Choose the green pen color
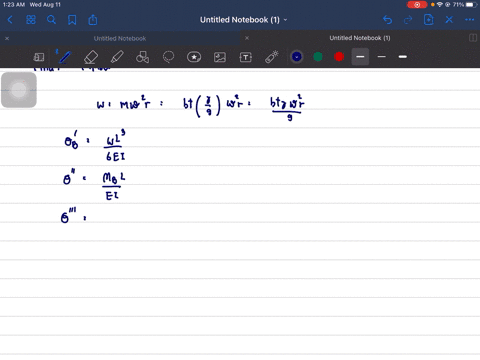480x360 pixels. tap(318, 57)
